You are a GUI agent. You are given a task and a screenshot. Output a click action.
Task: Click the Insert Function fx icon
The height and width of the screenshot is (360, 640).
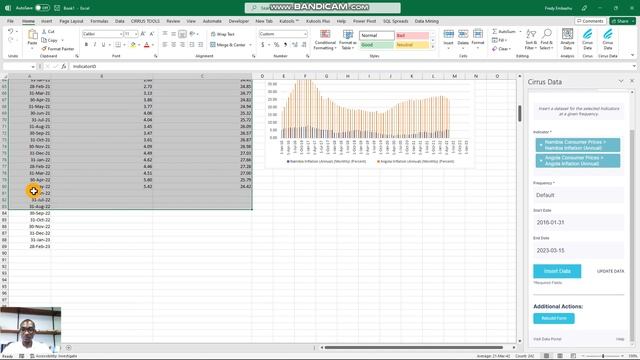(64, 66)
